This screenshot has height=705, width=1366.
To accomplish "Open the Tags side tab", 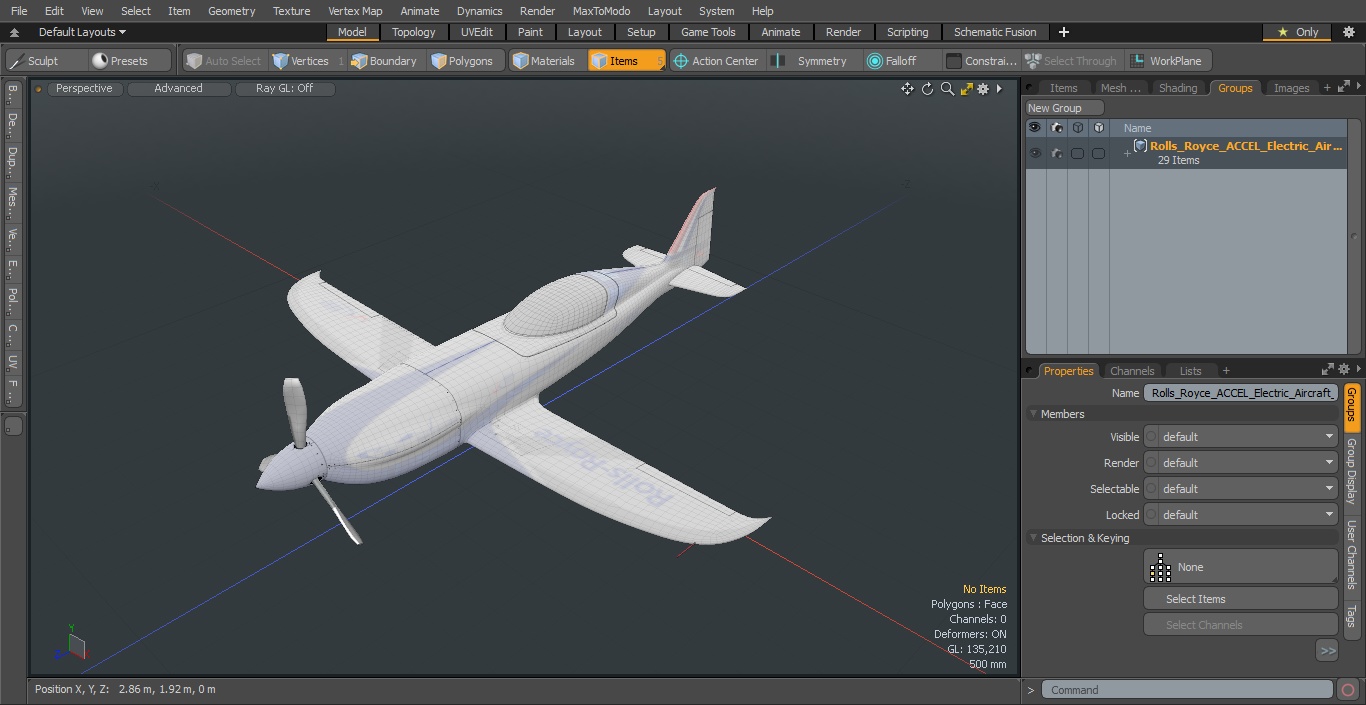I will (x=1351, y=616).
